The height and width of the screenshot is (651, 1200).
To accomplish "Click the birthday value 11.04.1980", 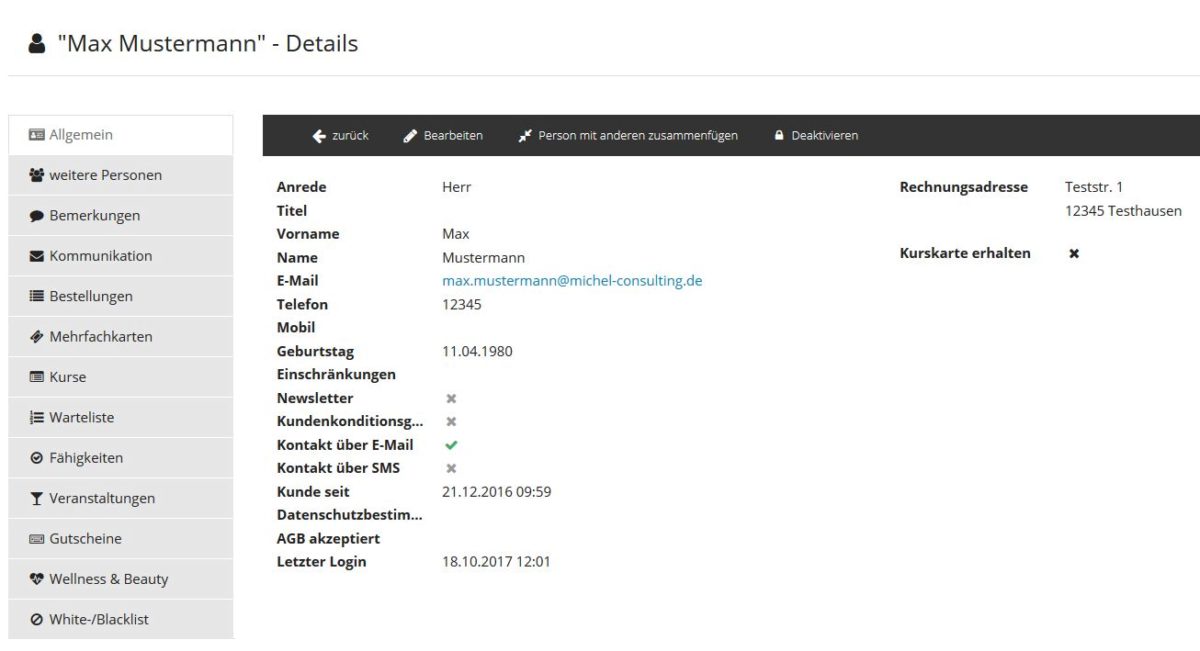I will (477, 351).
